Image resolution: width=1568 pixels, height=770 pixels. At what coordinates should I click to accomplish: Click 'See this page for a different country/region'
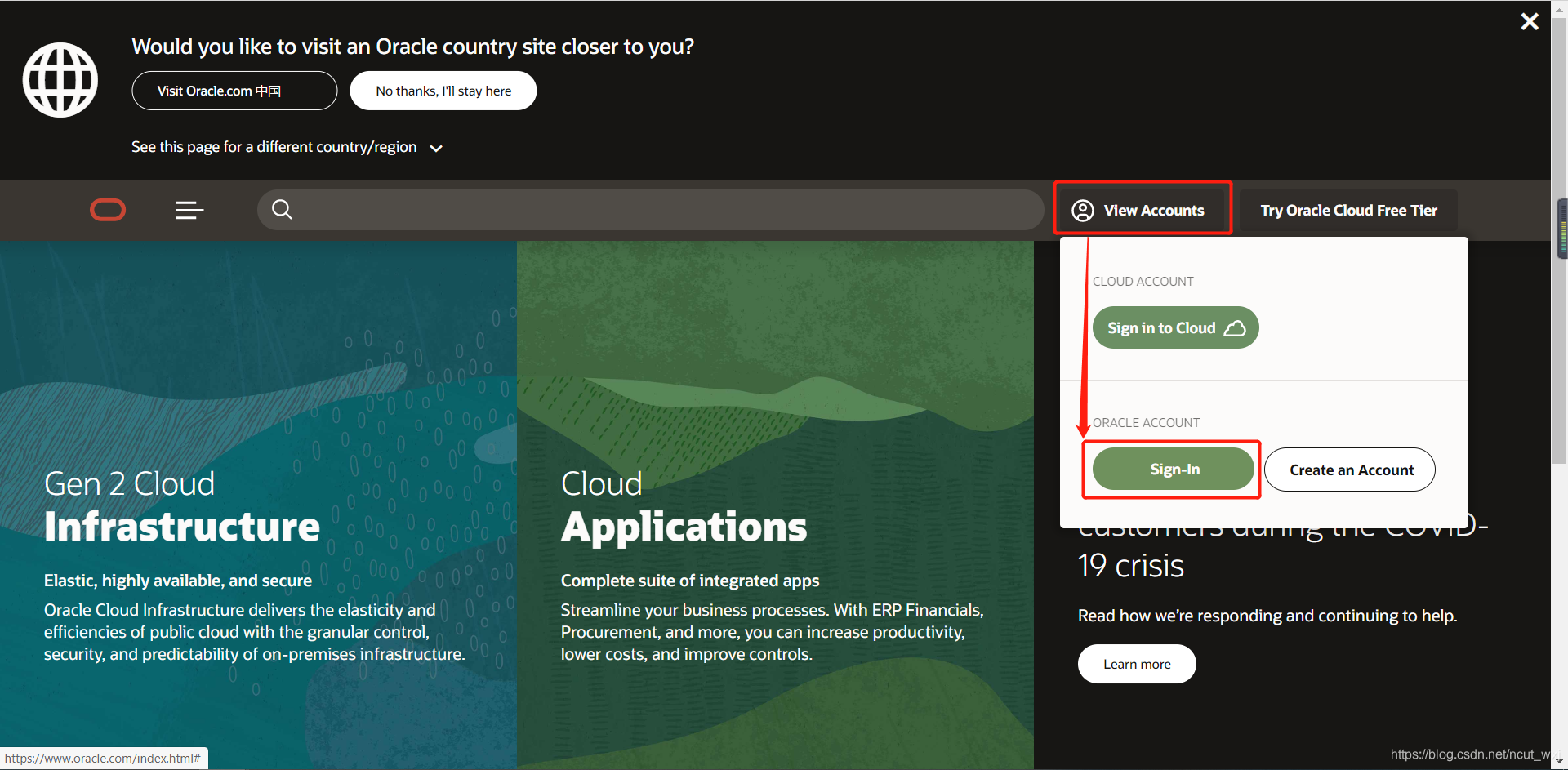(274, 147)
